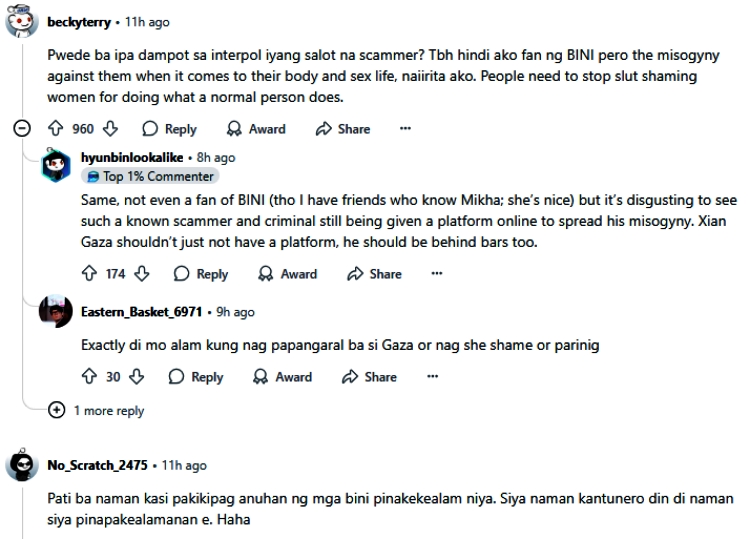Open more options on Eastern_Basket_6971's comment
This screenshot has width=750, height=539.
click(432, 377)
